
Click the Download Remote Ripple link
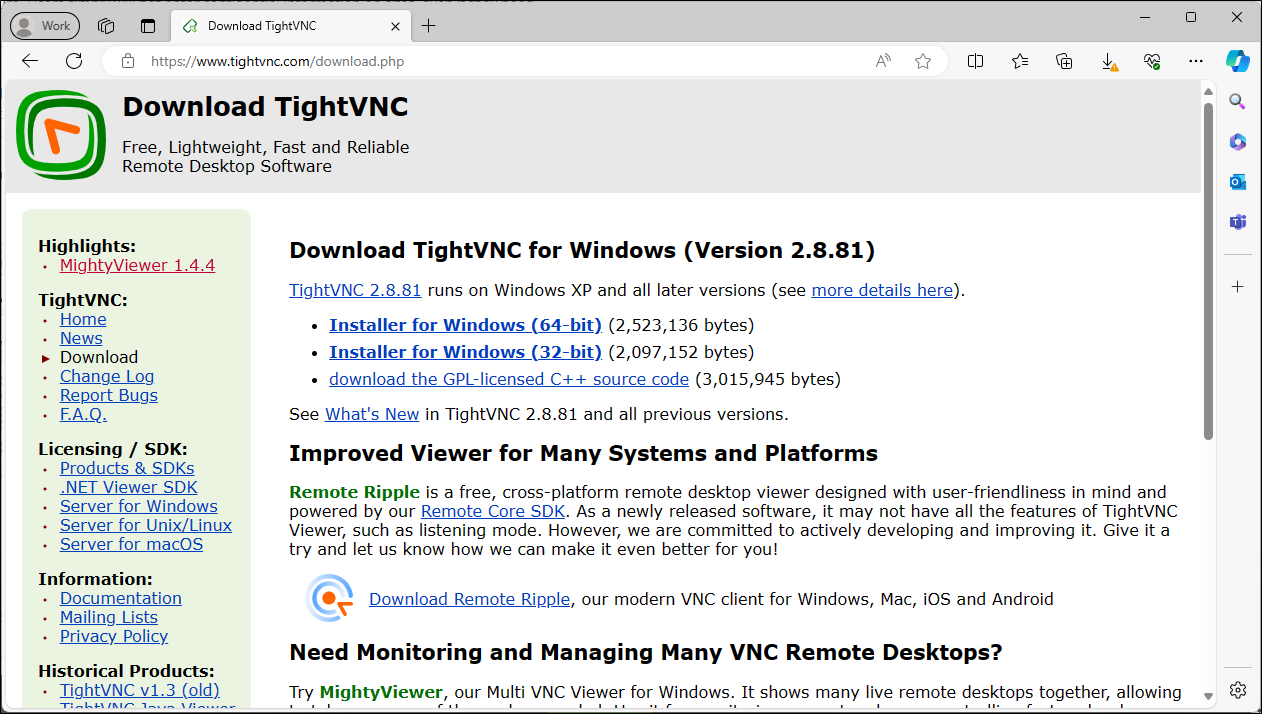[x=469, y=599]
